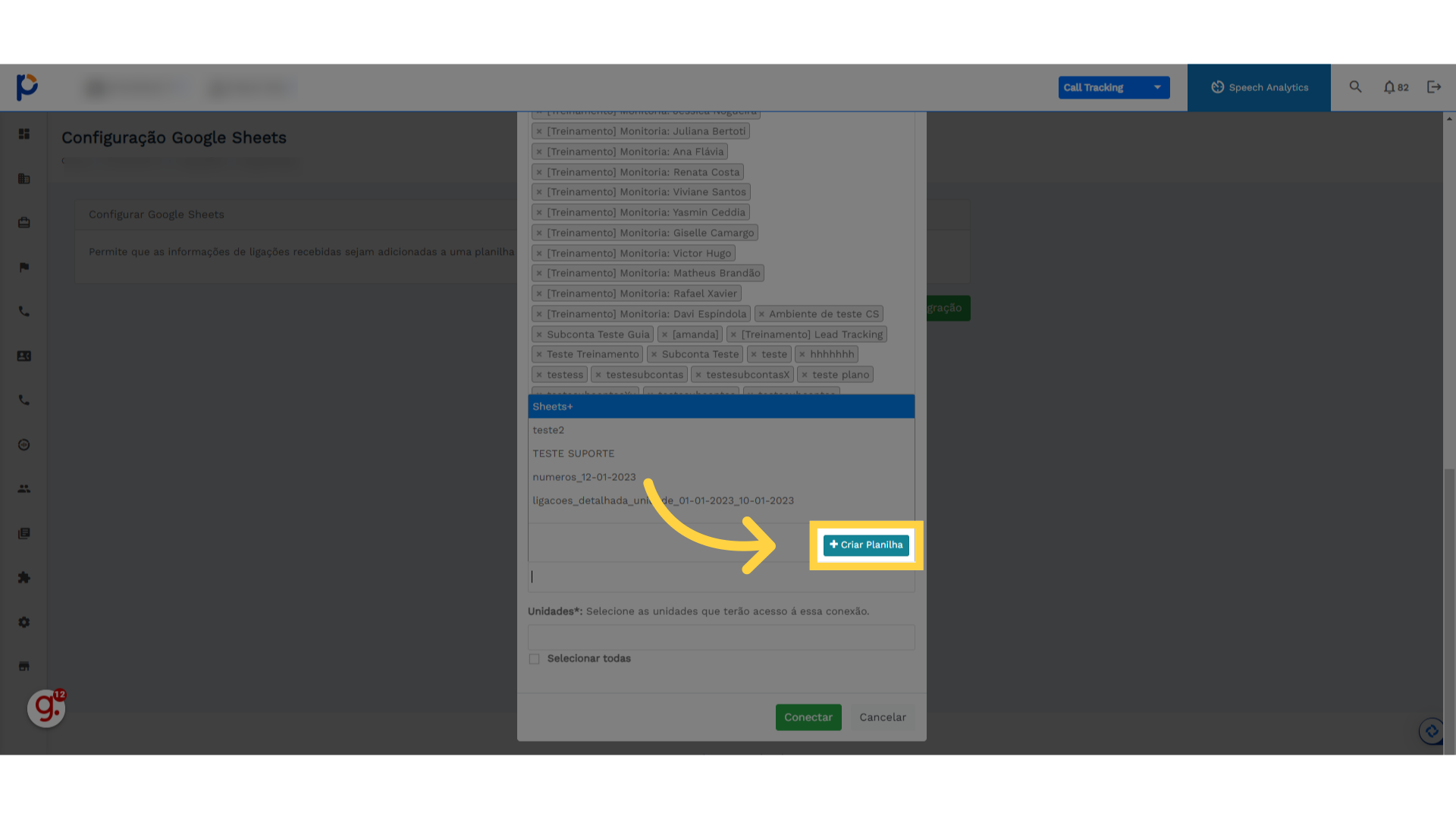
Task: Remove the [amanda] tag
Action: pos(664,334)
